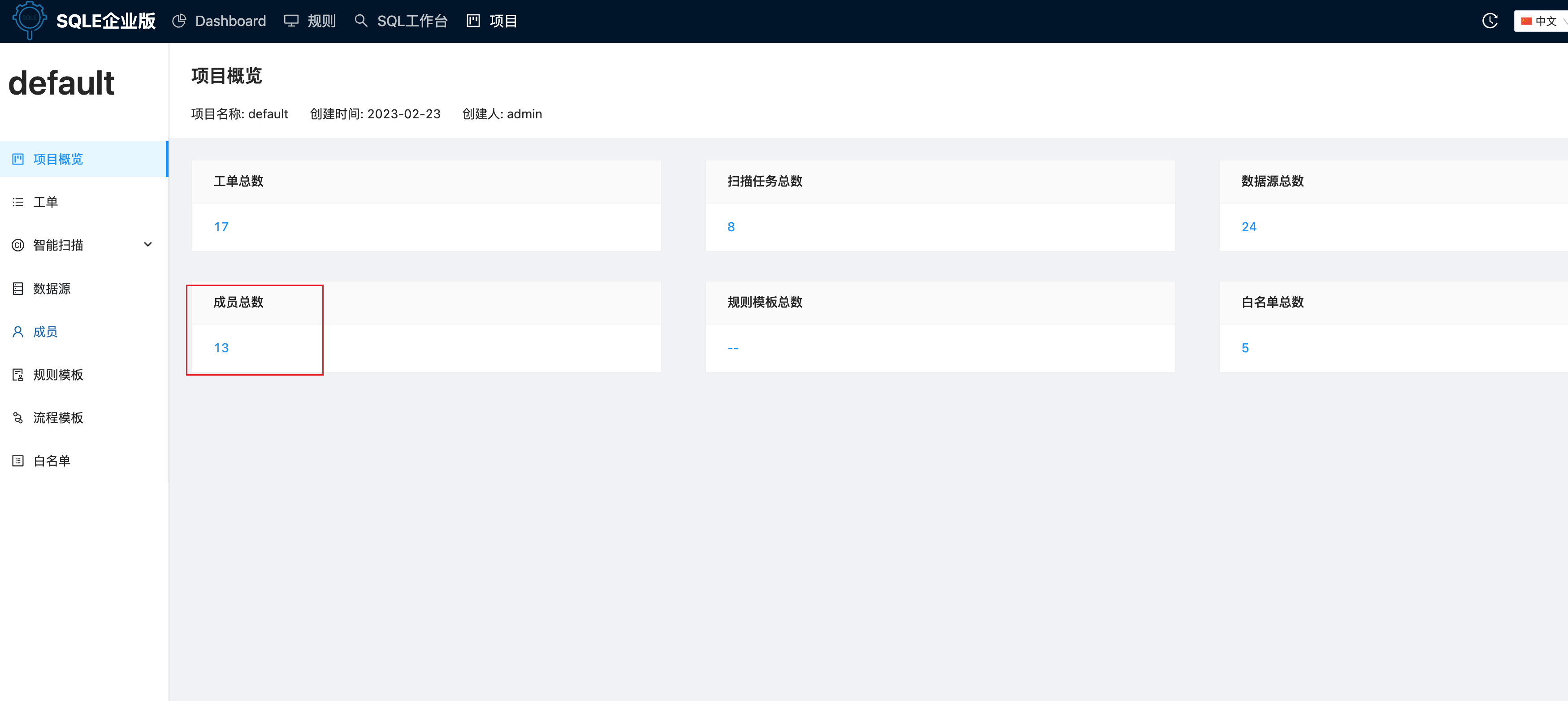Screen dimensions: 1568x701
Task: Click the Dashboard pie chart icon
Action: (x=179, y=22)
